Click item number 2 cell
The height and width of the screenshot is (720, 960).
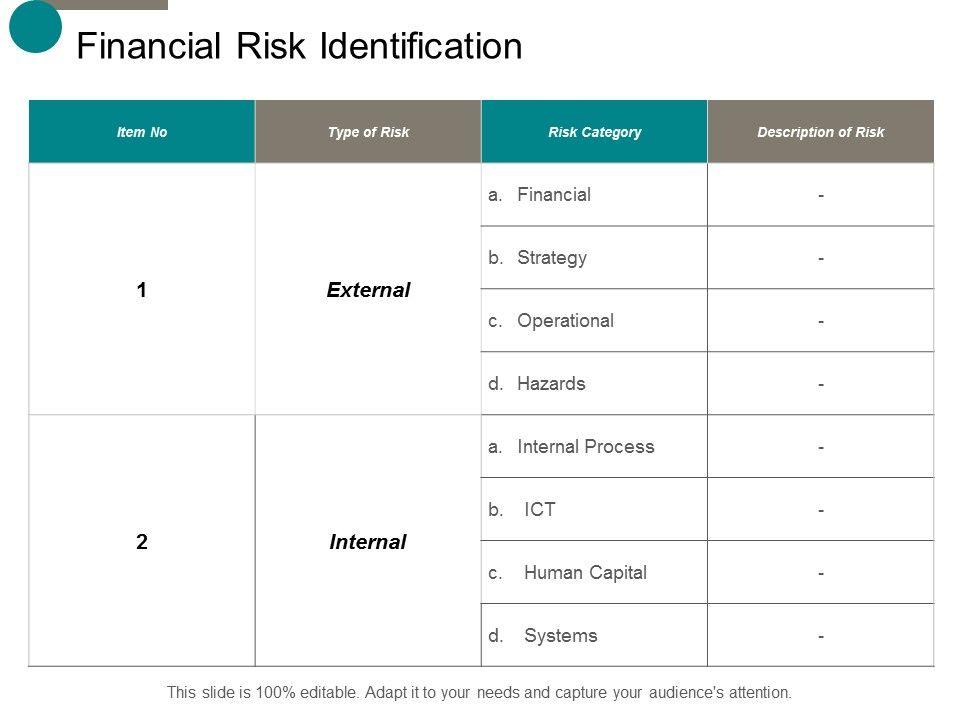click(142, 542)
